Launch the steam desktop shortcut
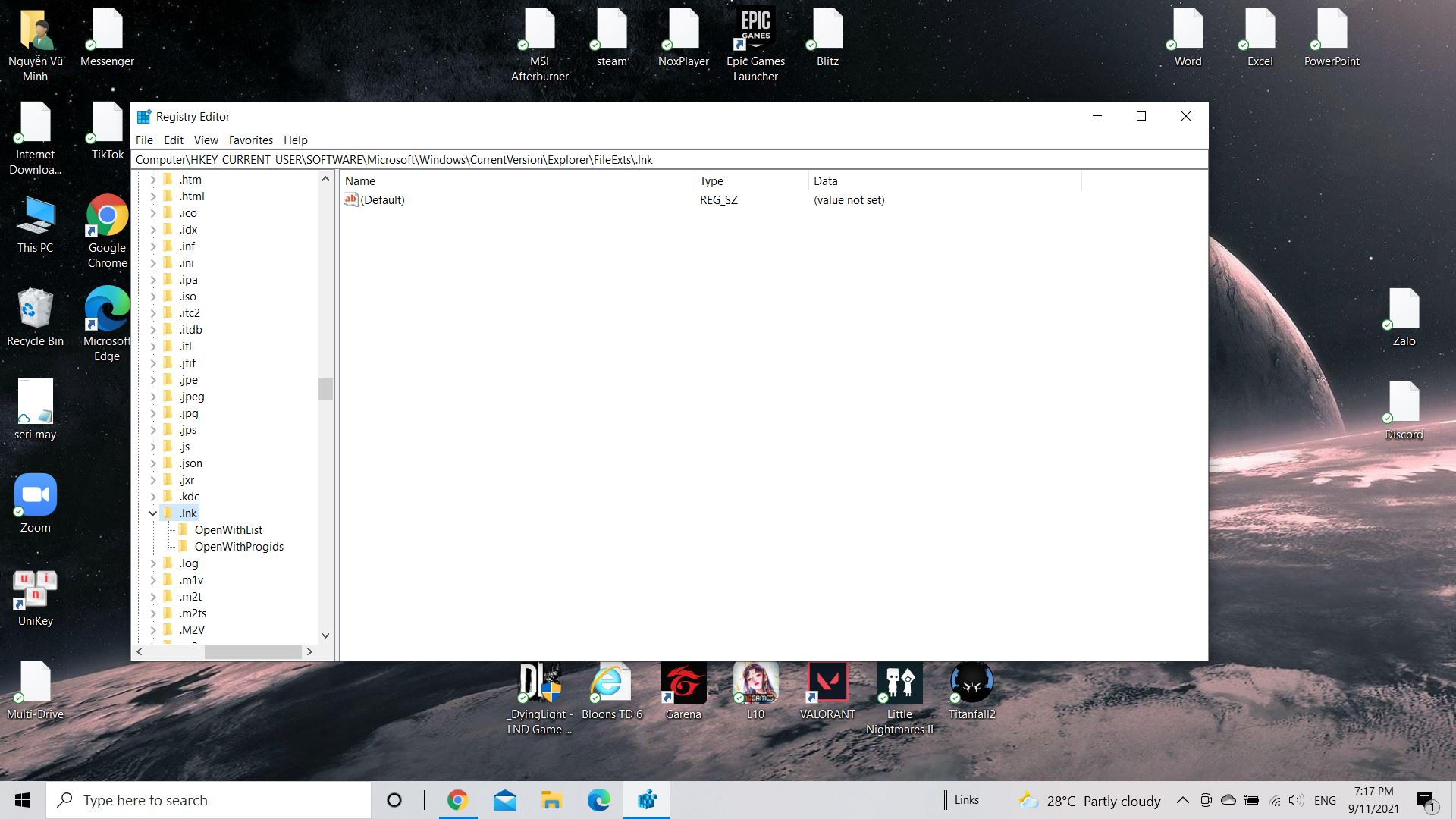 (x=611, y=30)
